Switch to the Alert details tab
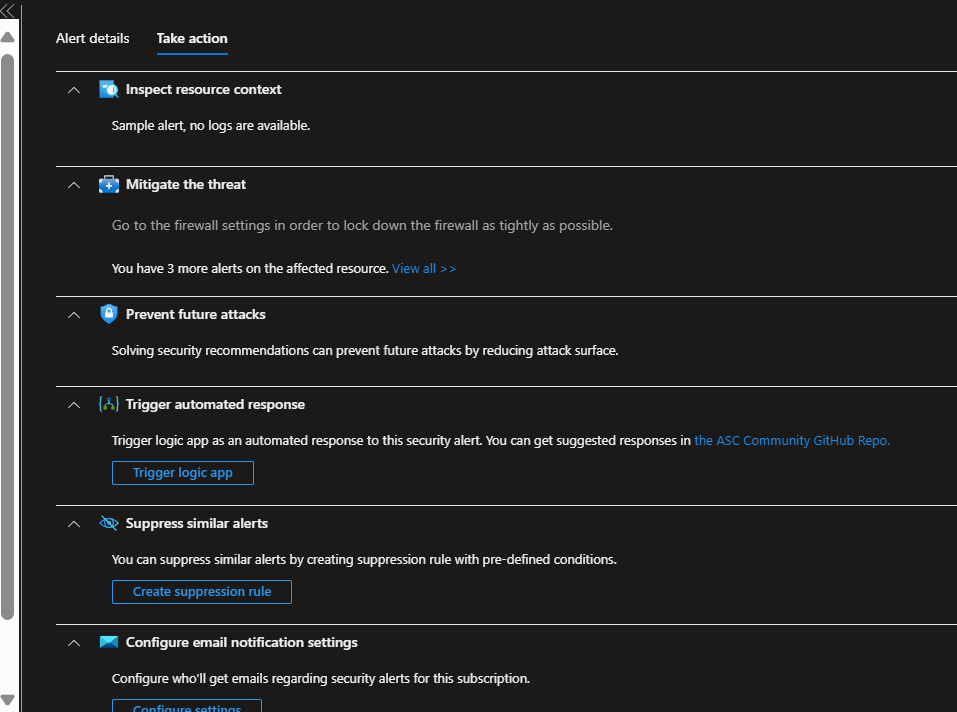The width and height of the screenshot is (957, 712). point(92,38)
